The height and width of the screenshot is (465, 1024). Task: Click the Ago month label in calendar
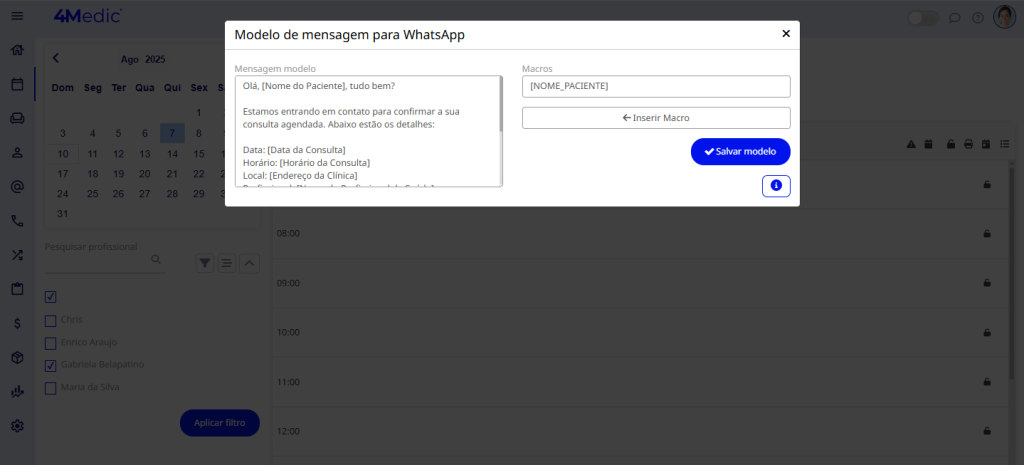click(130, 59)
